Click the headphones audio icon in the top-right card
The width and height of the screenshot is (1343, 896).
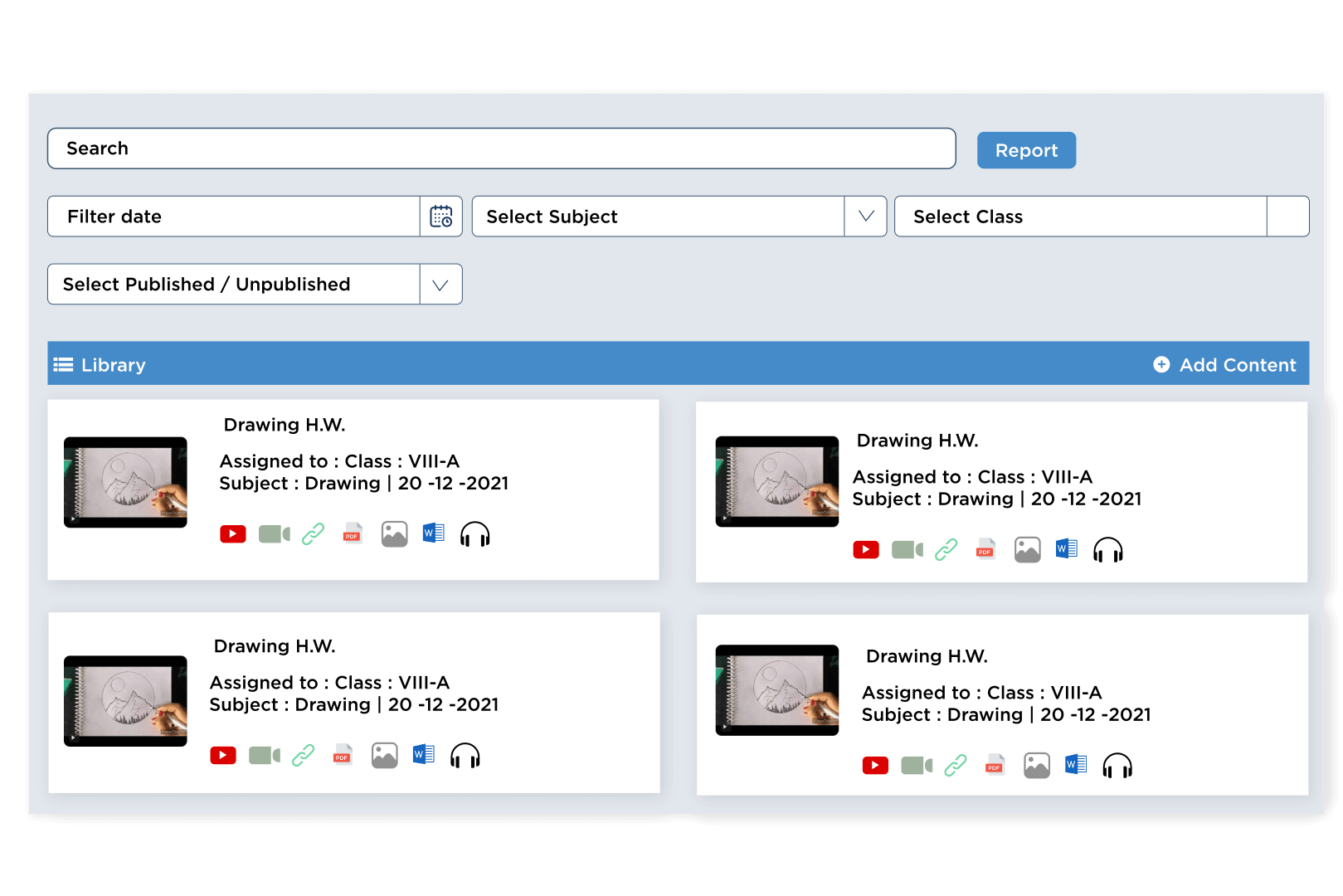point(1107,550)
